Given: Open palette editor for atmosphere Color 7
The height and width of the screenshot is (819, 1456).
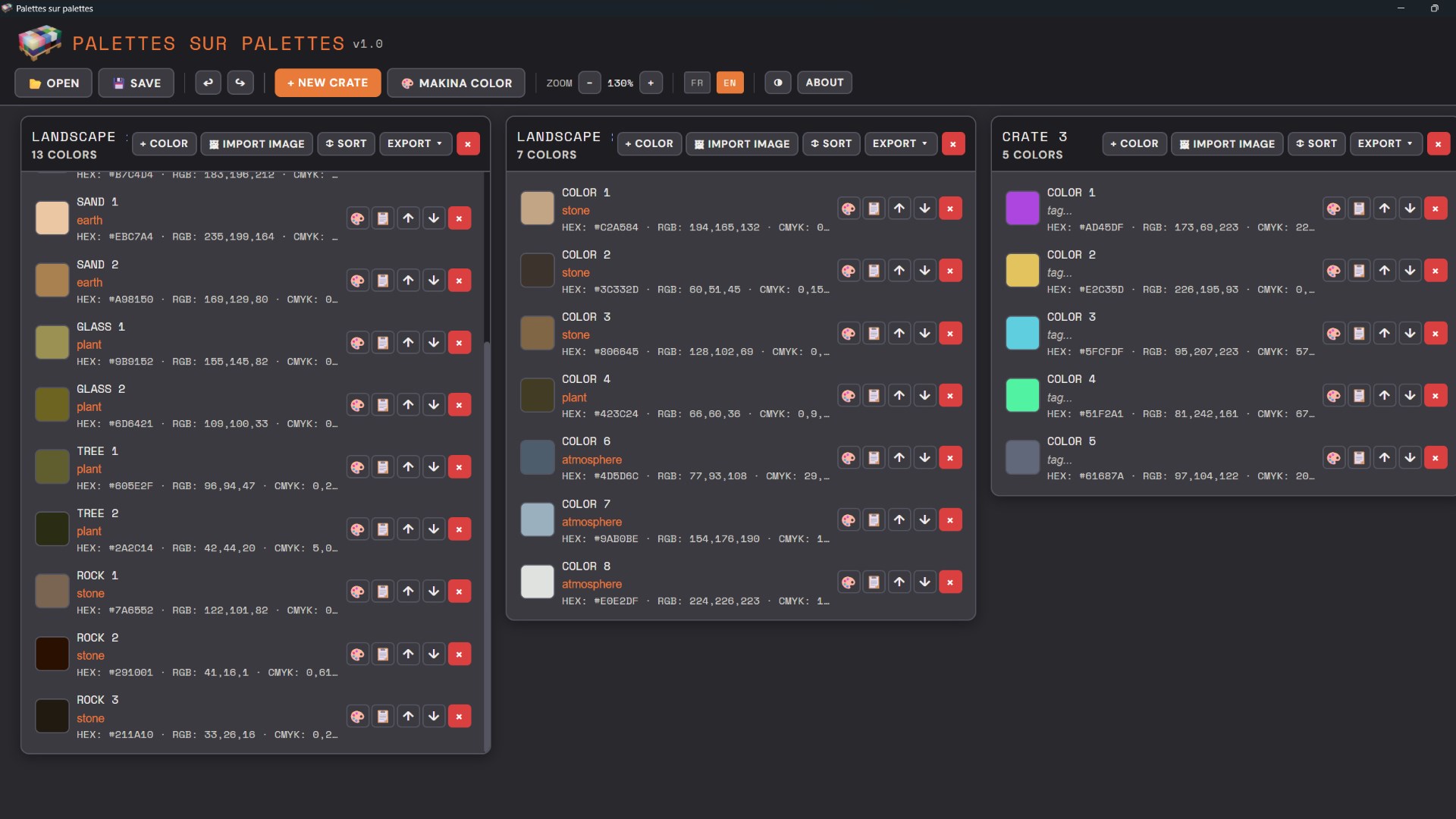Looking at the screenshot, I should pyautogui.click(x=849, y=520).
